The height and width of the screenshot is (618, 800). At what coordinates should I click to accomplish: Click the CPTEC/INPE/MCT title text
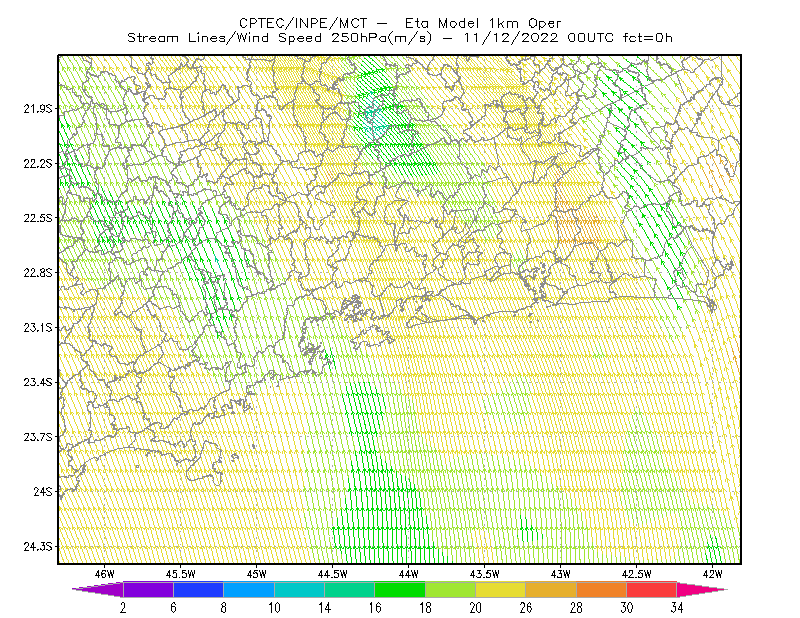303,23
